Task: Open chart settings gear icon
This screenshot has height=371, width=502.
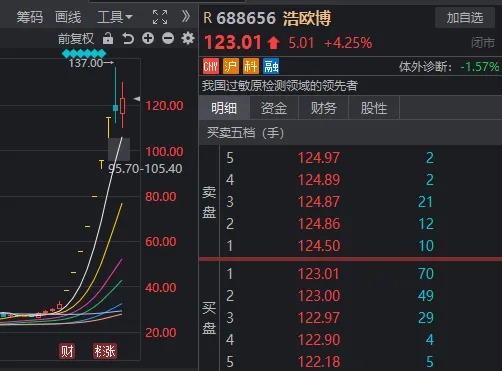Action: pos(188,38)
